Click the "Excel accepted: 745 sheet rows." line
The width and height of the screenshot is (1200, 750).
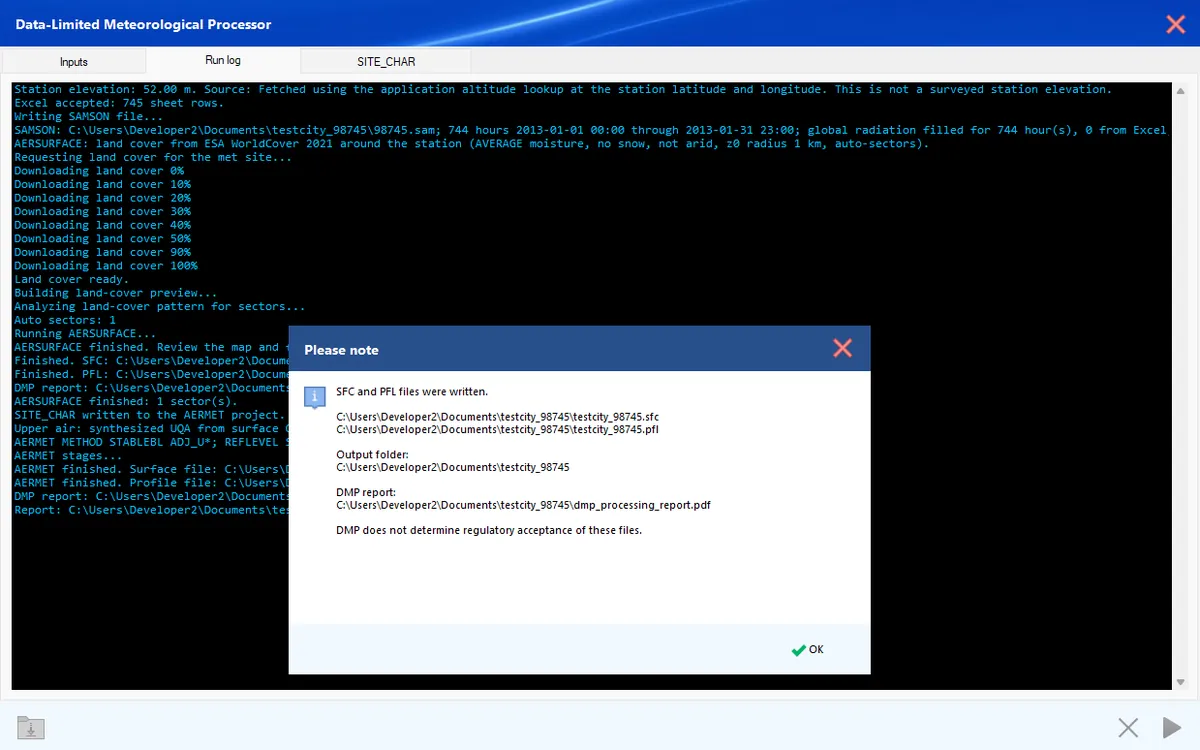click(119, 103)
